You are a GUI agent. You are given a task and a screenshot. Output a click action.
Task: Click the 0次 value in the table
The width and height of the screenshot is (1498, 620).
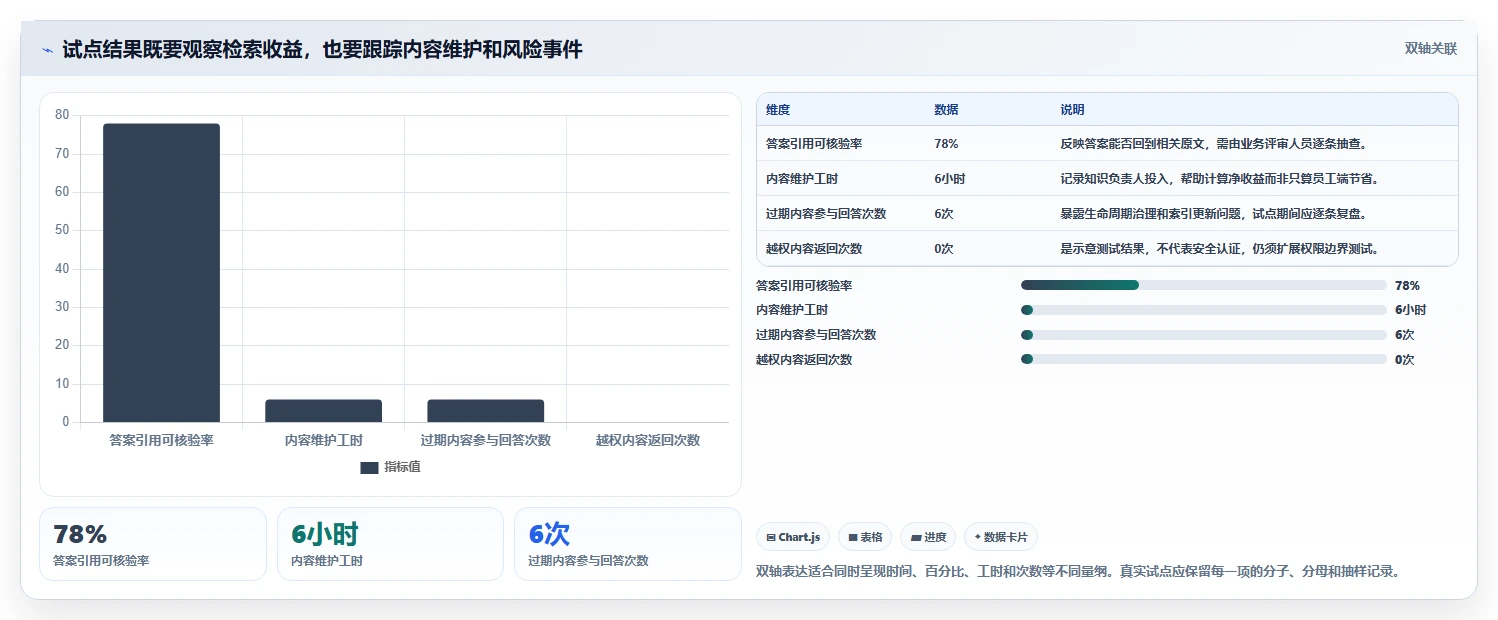943,249
